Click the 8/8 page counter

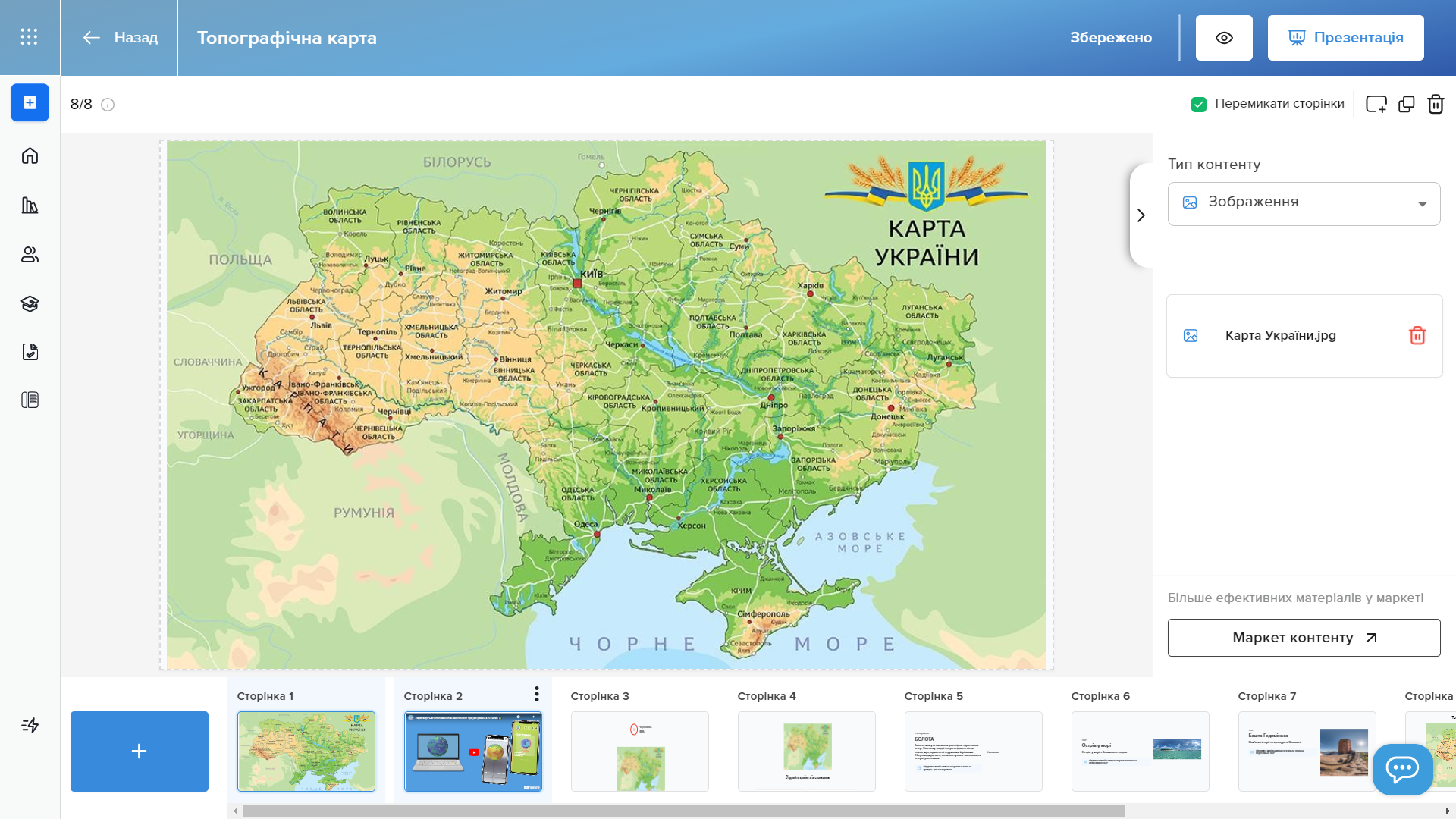[81, 105]
